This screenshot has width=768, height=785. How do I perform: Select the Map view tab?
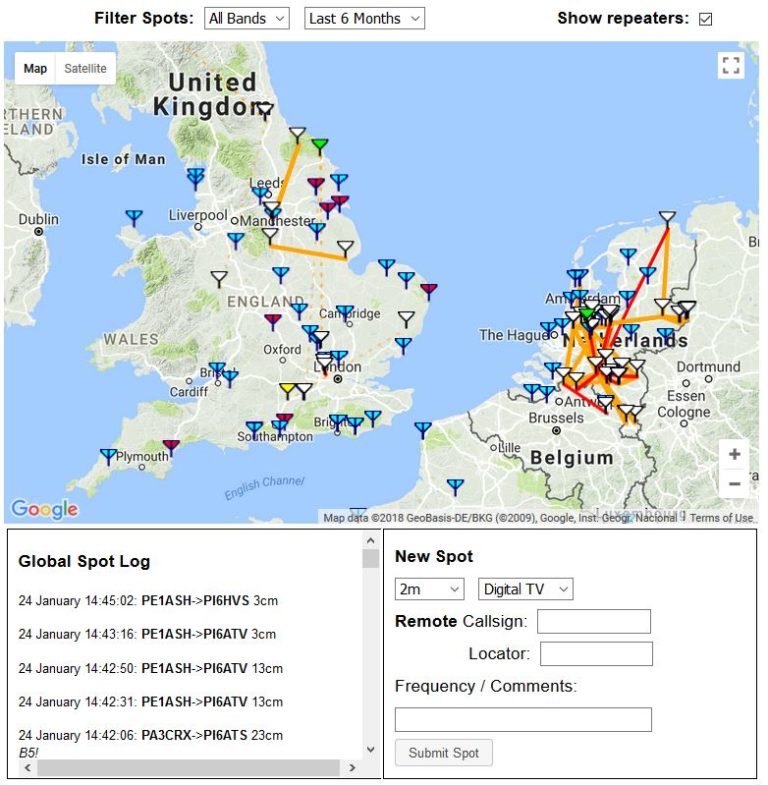[x=35, y=69]
